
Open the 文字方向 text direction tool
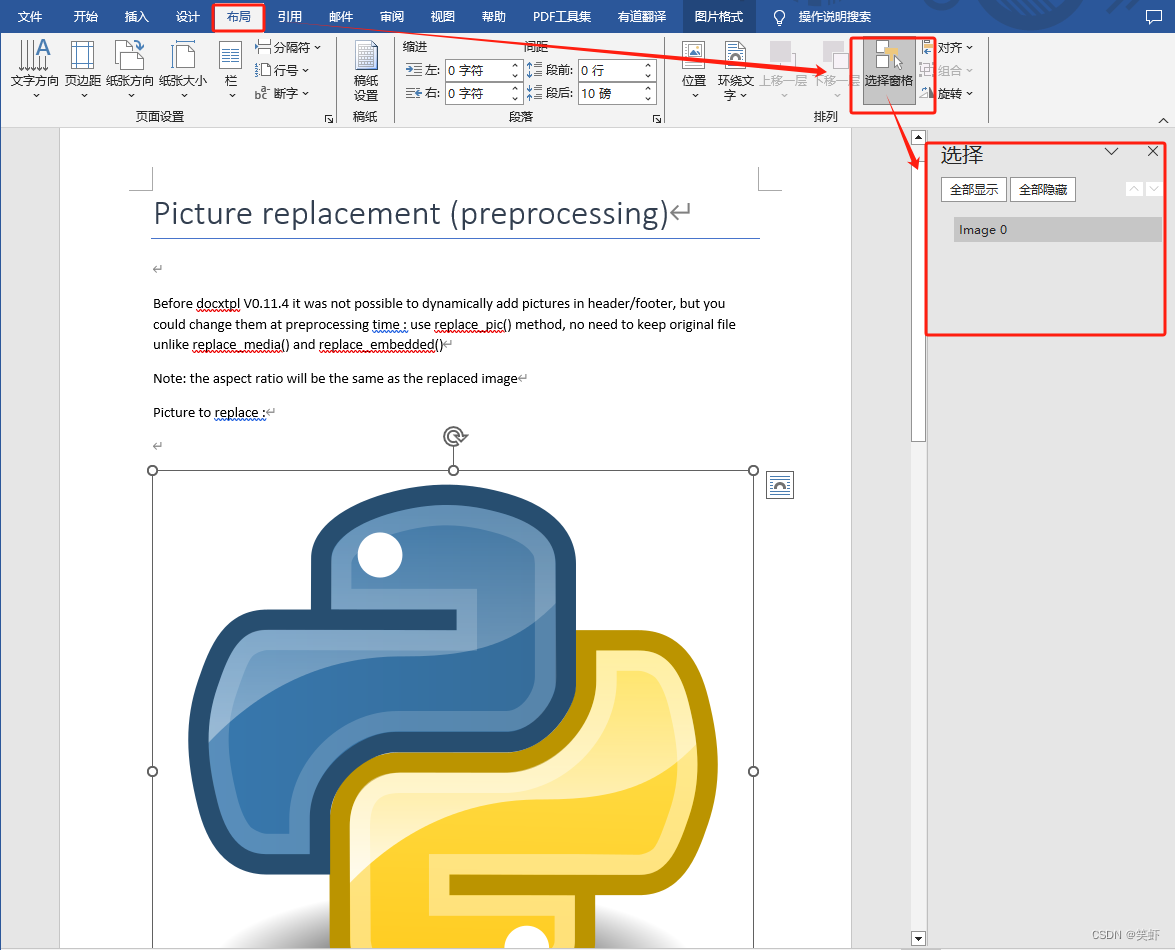[34, 69]
